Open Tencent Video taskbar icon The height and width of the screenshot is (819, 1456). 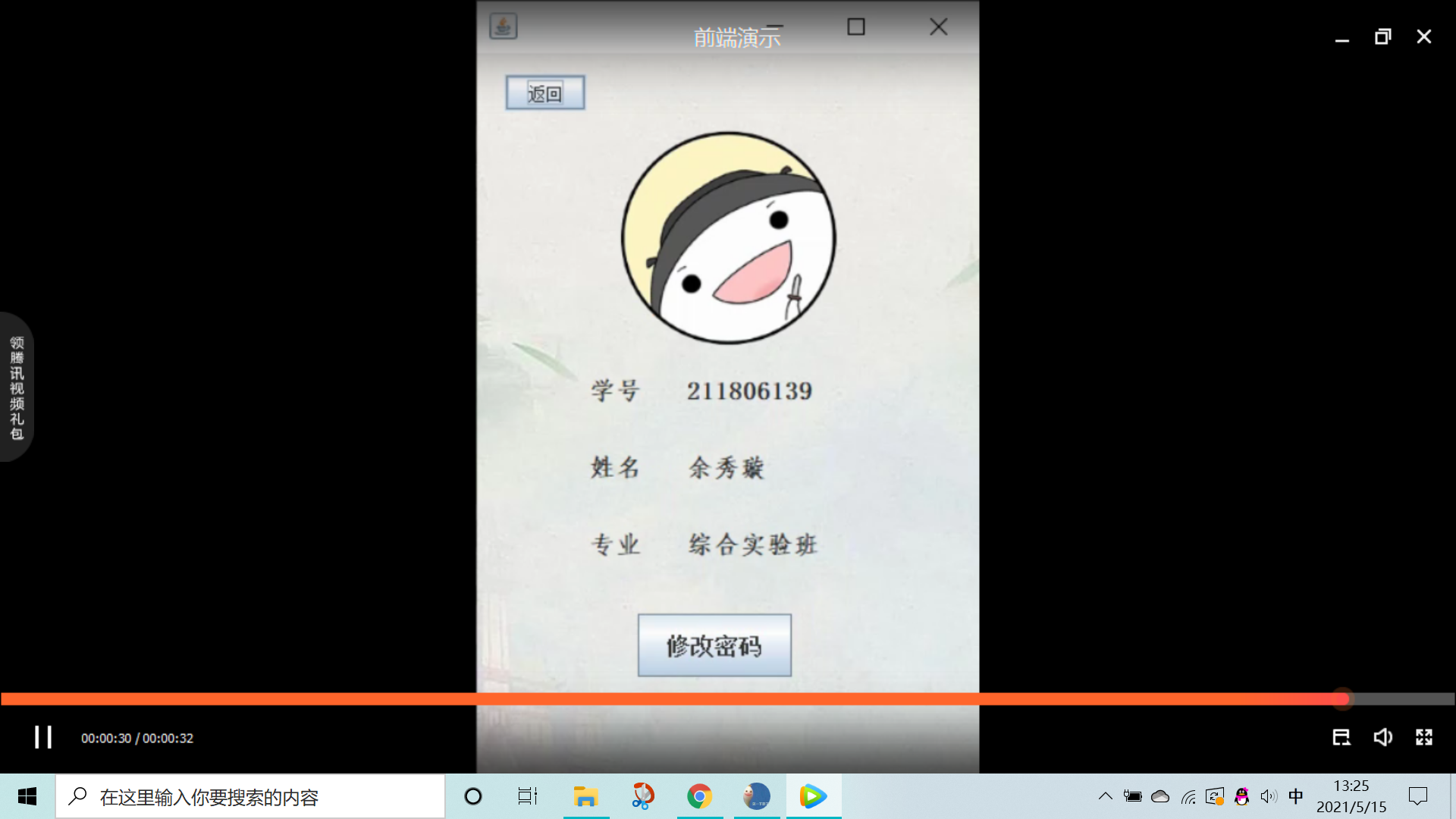coord(812,796)
